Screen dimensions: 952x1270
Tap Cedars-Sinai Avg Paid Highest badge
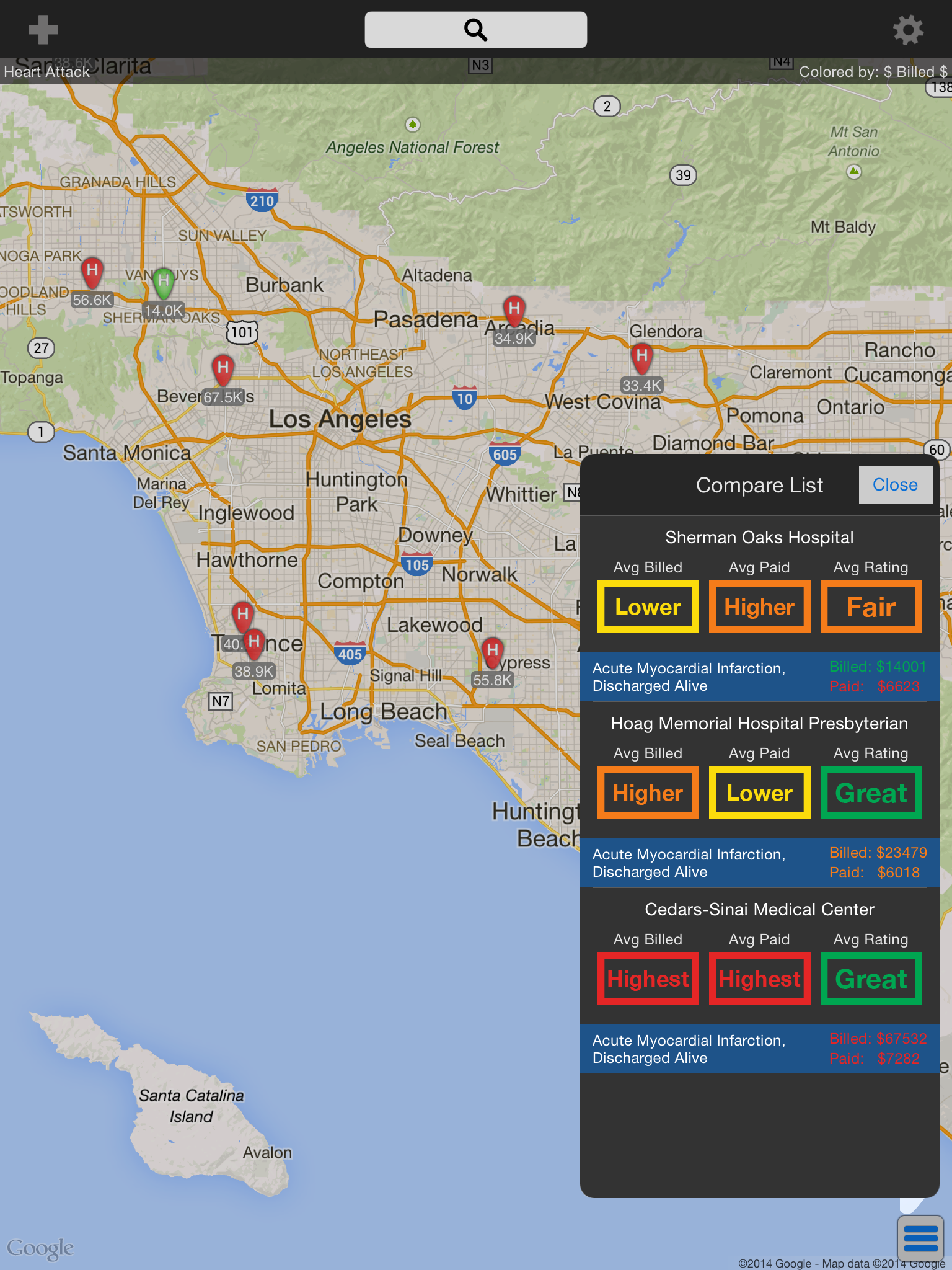(760, 979)
